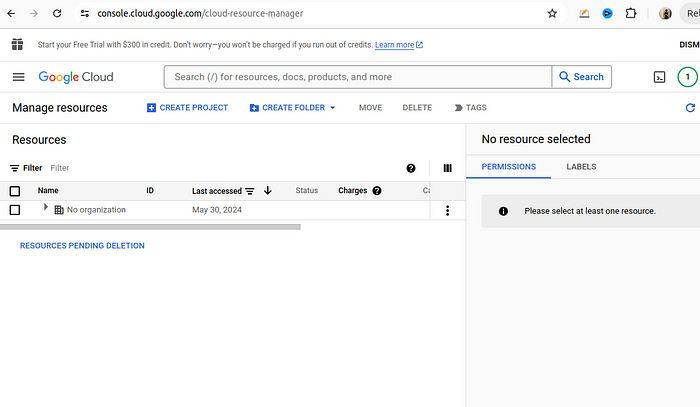700x407 pixels.
Task: Open the Create Folder dropdown arrow
Action: (333, 108)
